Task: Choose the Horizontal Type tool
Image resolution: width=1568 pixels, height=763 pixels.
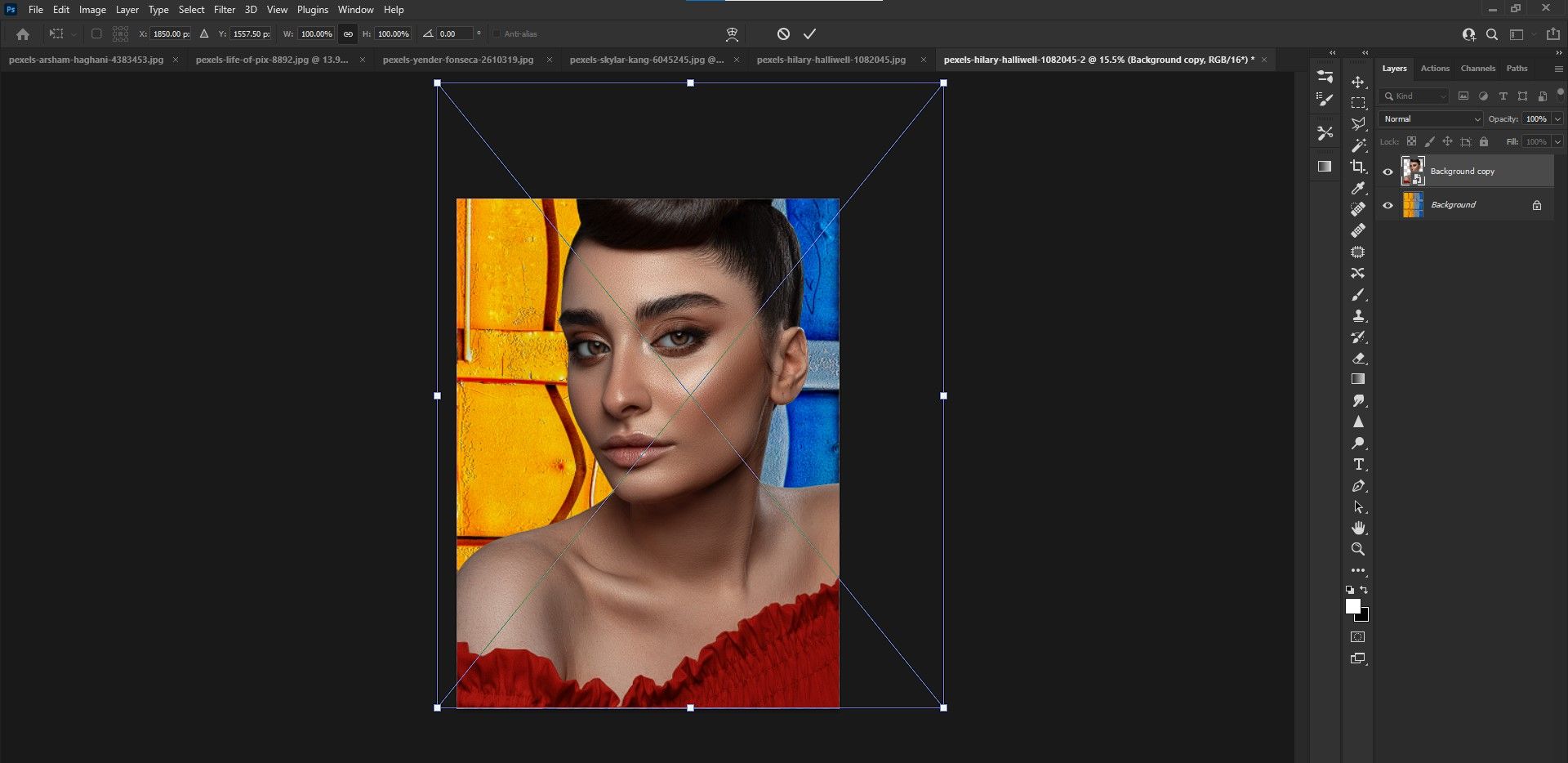Action: pos(1357,464)
